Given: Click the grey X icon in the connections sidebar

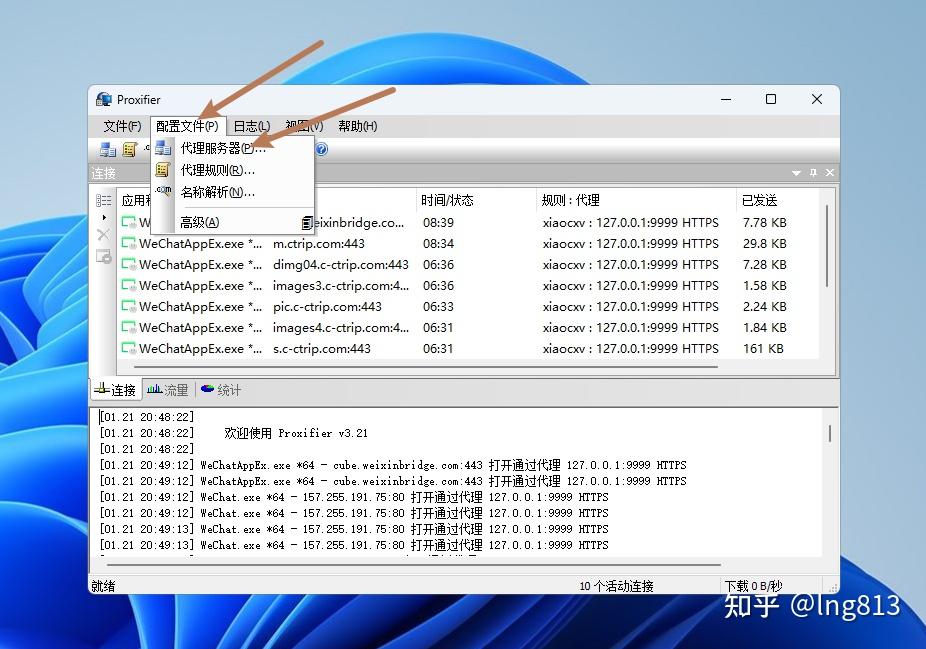Looking at the screenshot, I should (x=103, y=234).
